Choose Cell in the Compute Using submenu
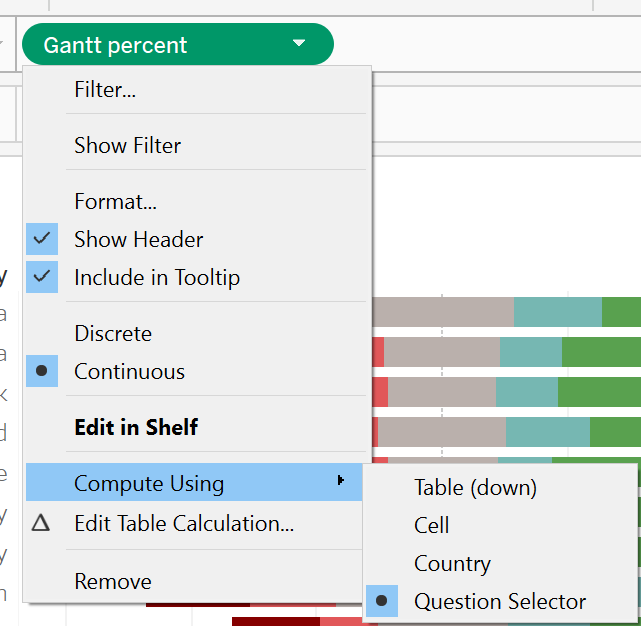641x626 pixels. point(431,526)
